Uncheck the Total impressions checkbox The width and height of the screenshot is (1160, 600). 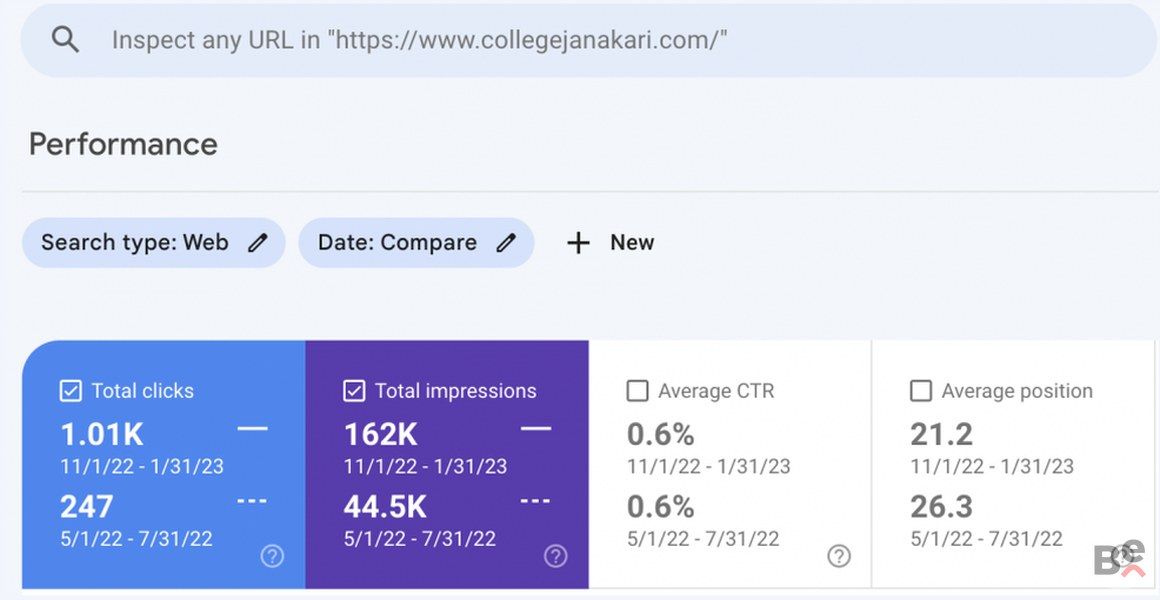[x=354, y=391]
